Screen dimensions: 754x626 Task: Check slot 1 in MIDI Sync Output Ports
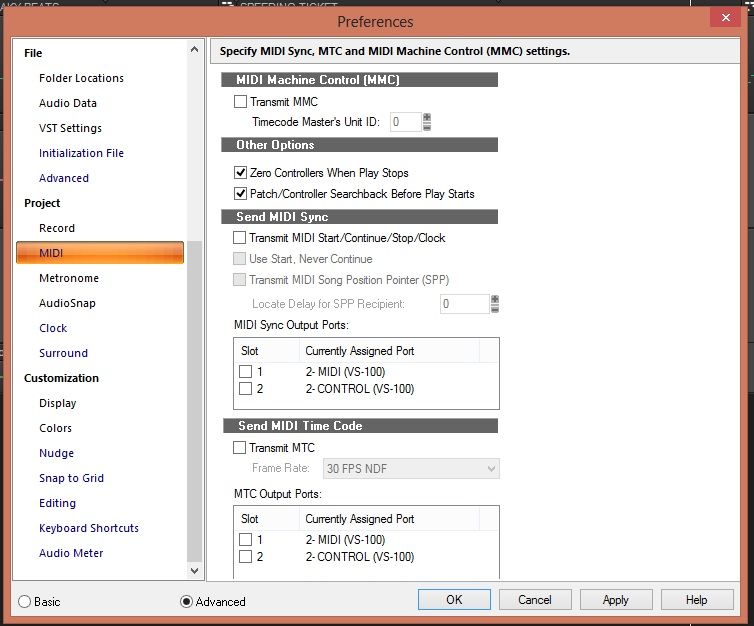[246, 372]
